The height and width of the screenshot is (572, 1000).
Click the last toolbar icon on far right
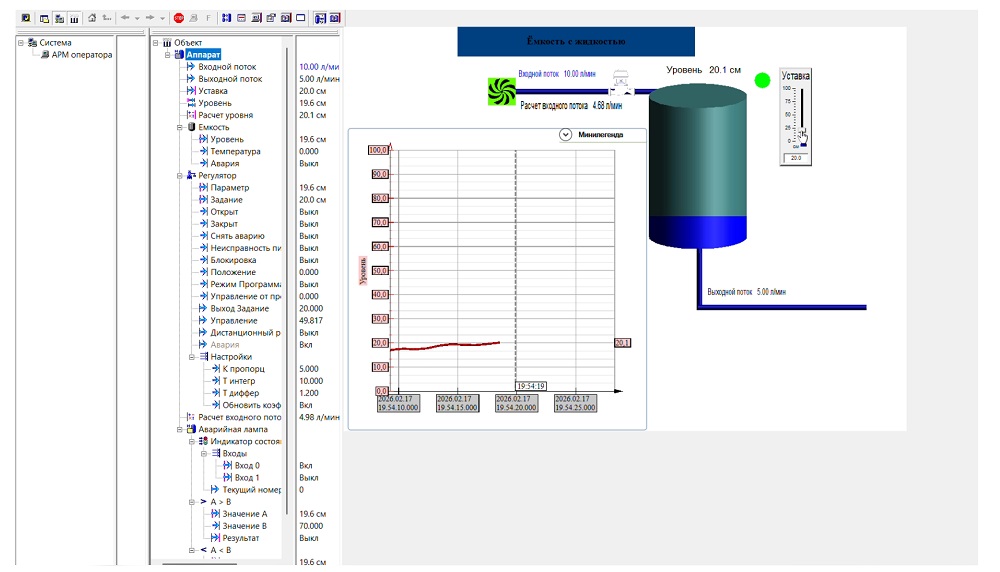pos(334,18)
